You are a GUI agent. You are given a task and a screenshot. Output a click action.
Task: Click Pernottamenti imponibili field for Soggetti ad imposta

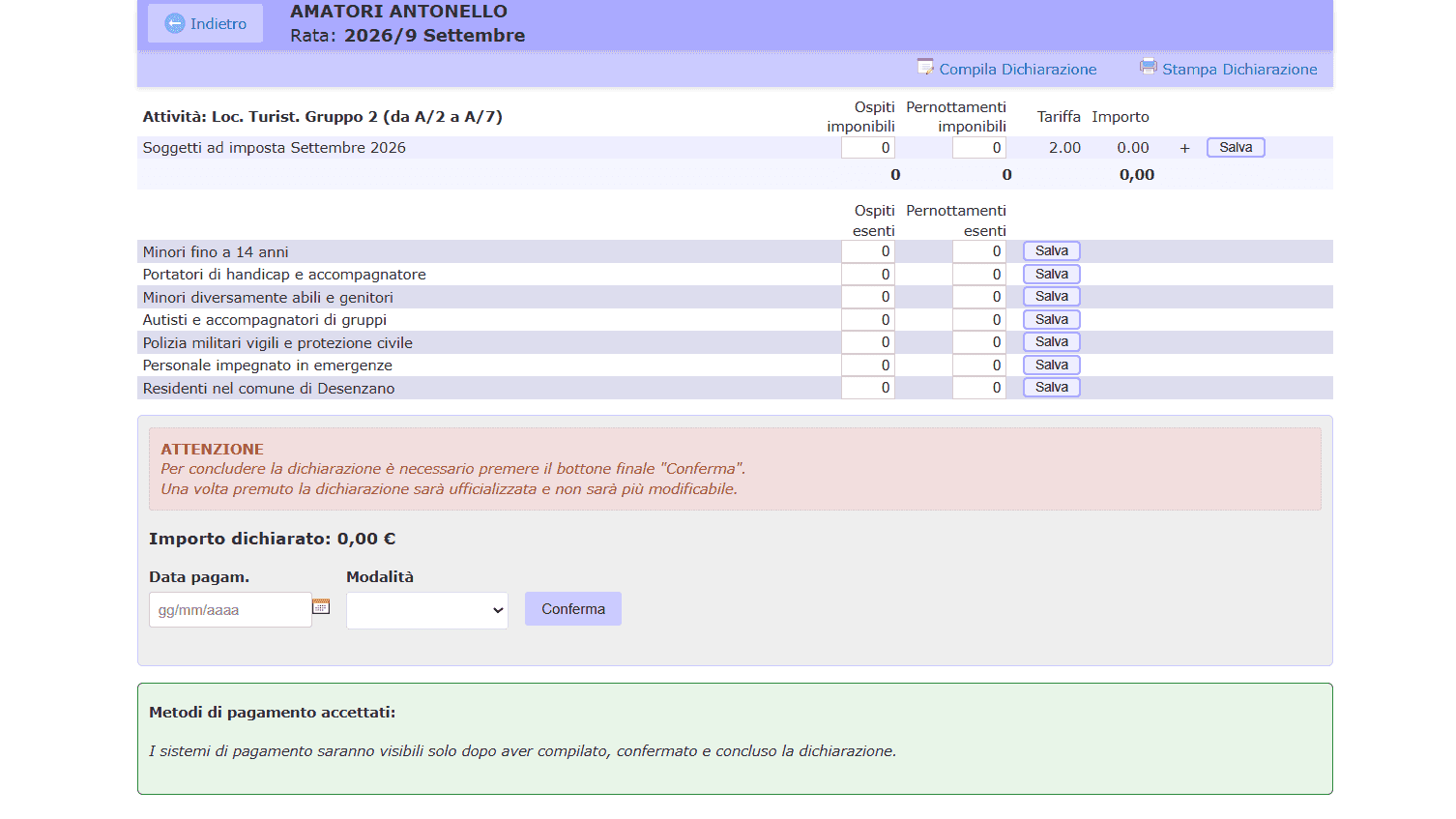979,148
